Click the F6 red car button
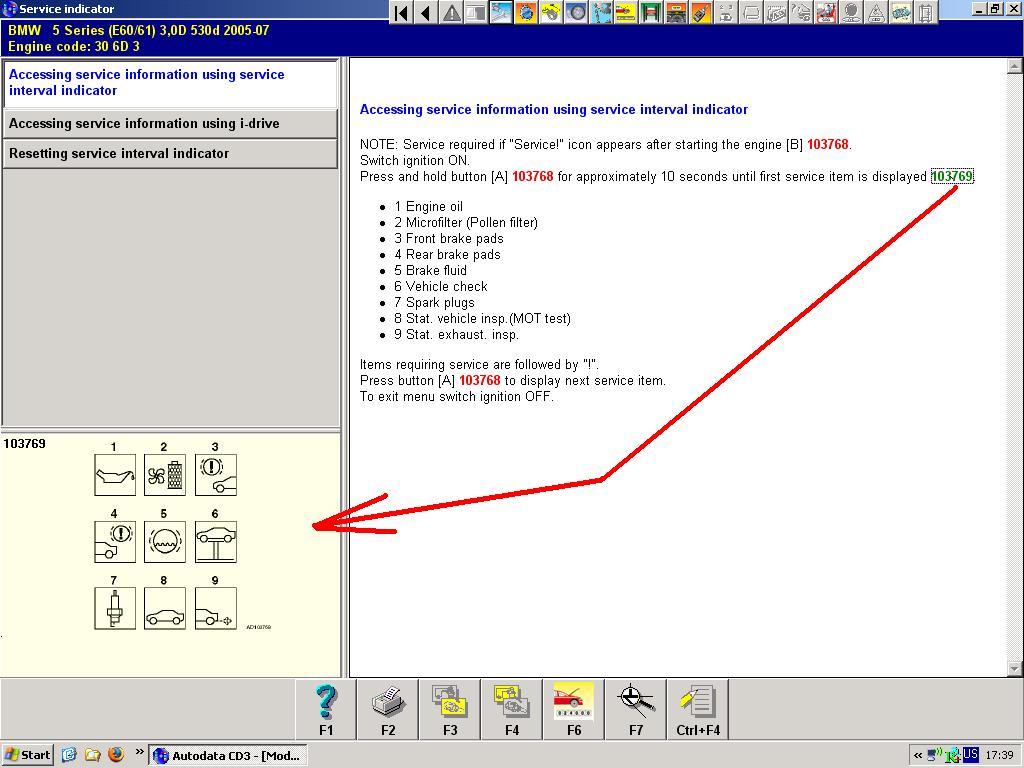 click(574, 710)
